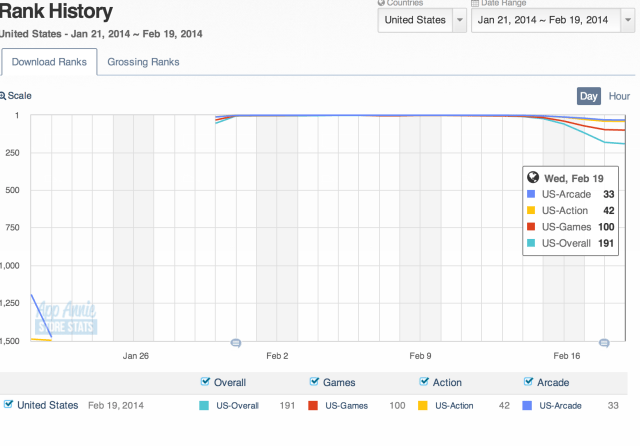Screen dimensions: 640x446
Task: Toggle the Arcade checkbox
Action: pos(528,382)
